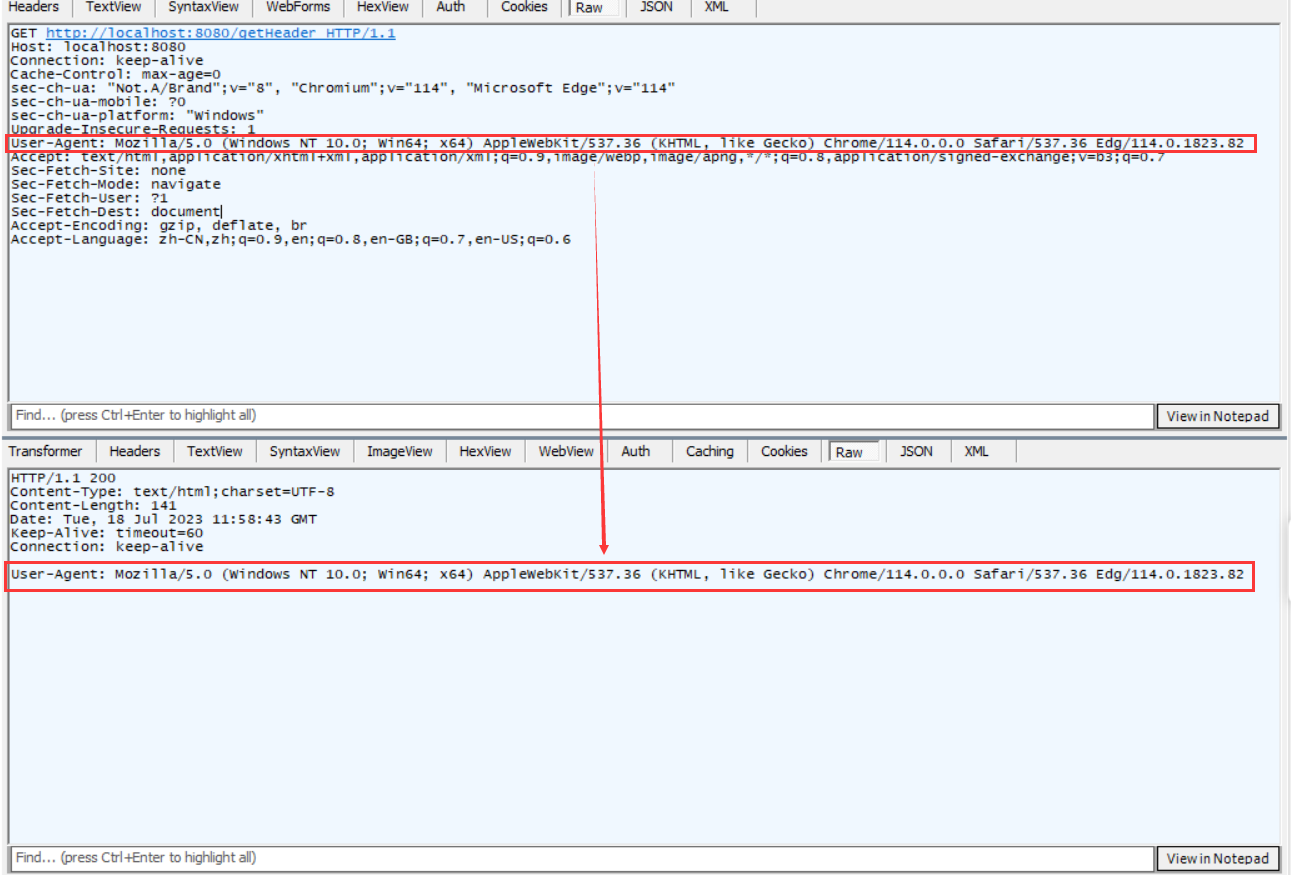The height and width of the screenshot is (875, 1291).
Task: Click the 'Upgrade-Insecure-Requests: 1' line
Action: (x=133, y=129)
